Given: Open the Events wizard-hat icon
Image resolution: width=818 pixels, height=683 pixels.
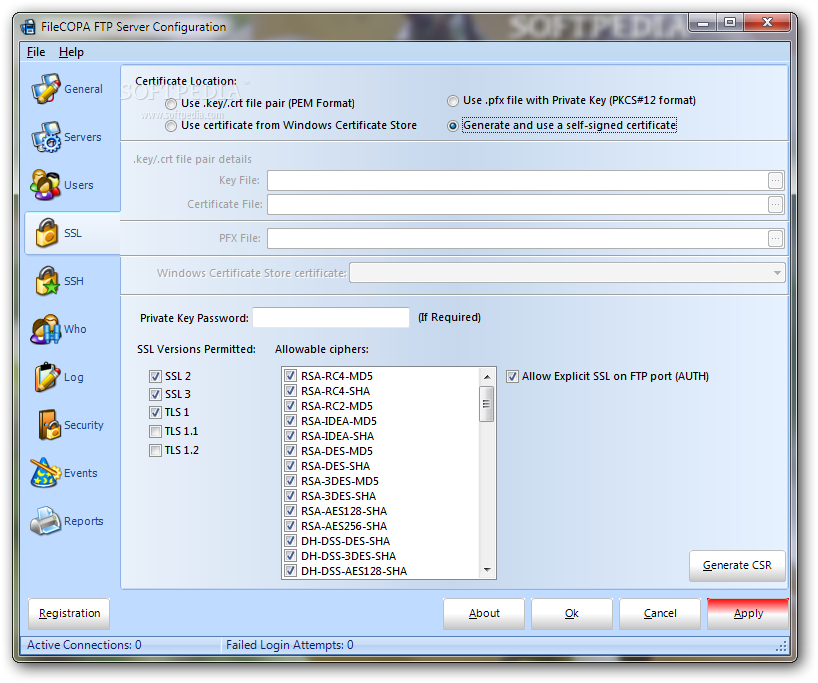Looking at the screenshot, I should click(x=45, y=473).
